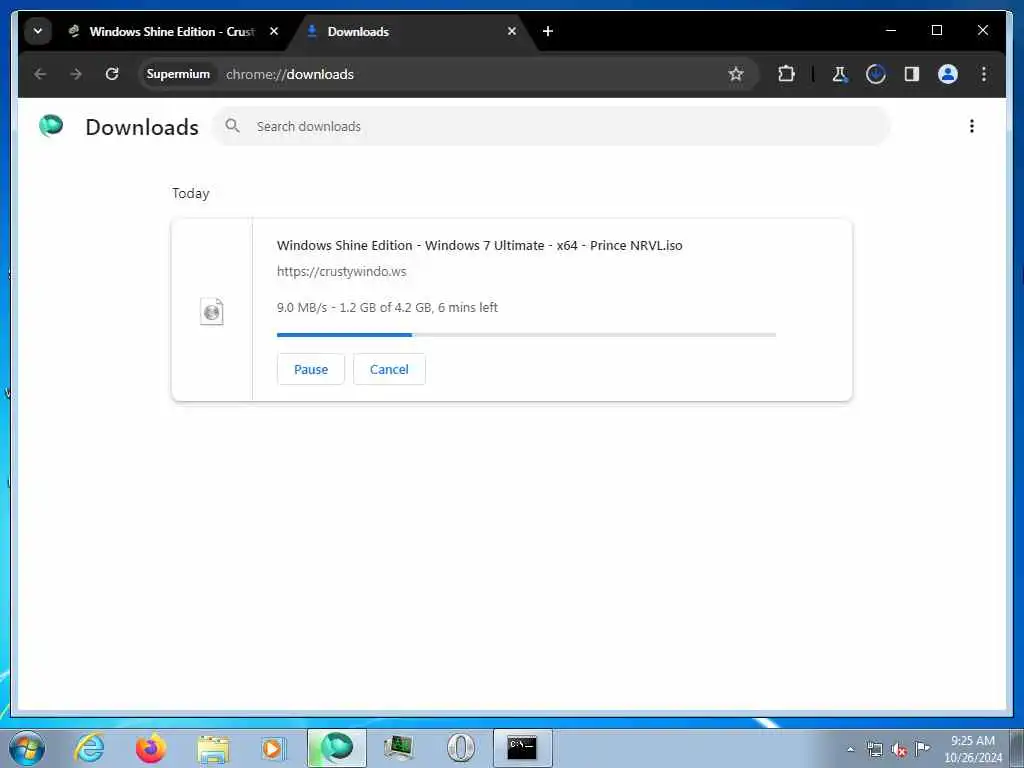Open the Windows Shine Edition ISO file link
This screenshot has width=1024, height=768.
coord(479,246)
